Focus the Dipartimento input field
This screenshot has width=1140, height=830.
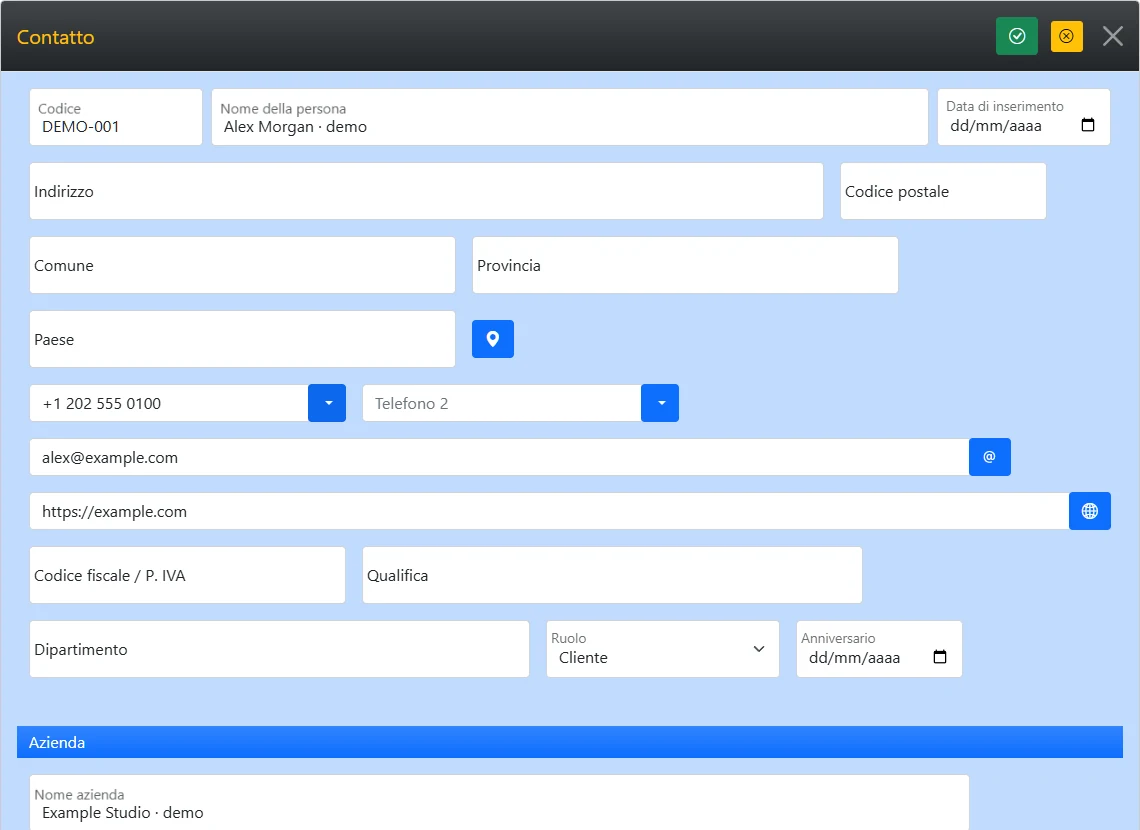[x=279, y=649]
